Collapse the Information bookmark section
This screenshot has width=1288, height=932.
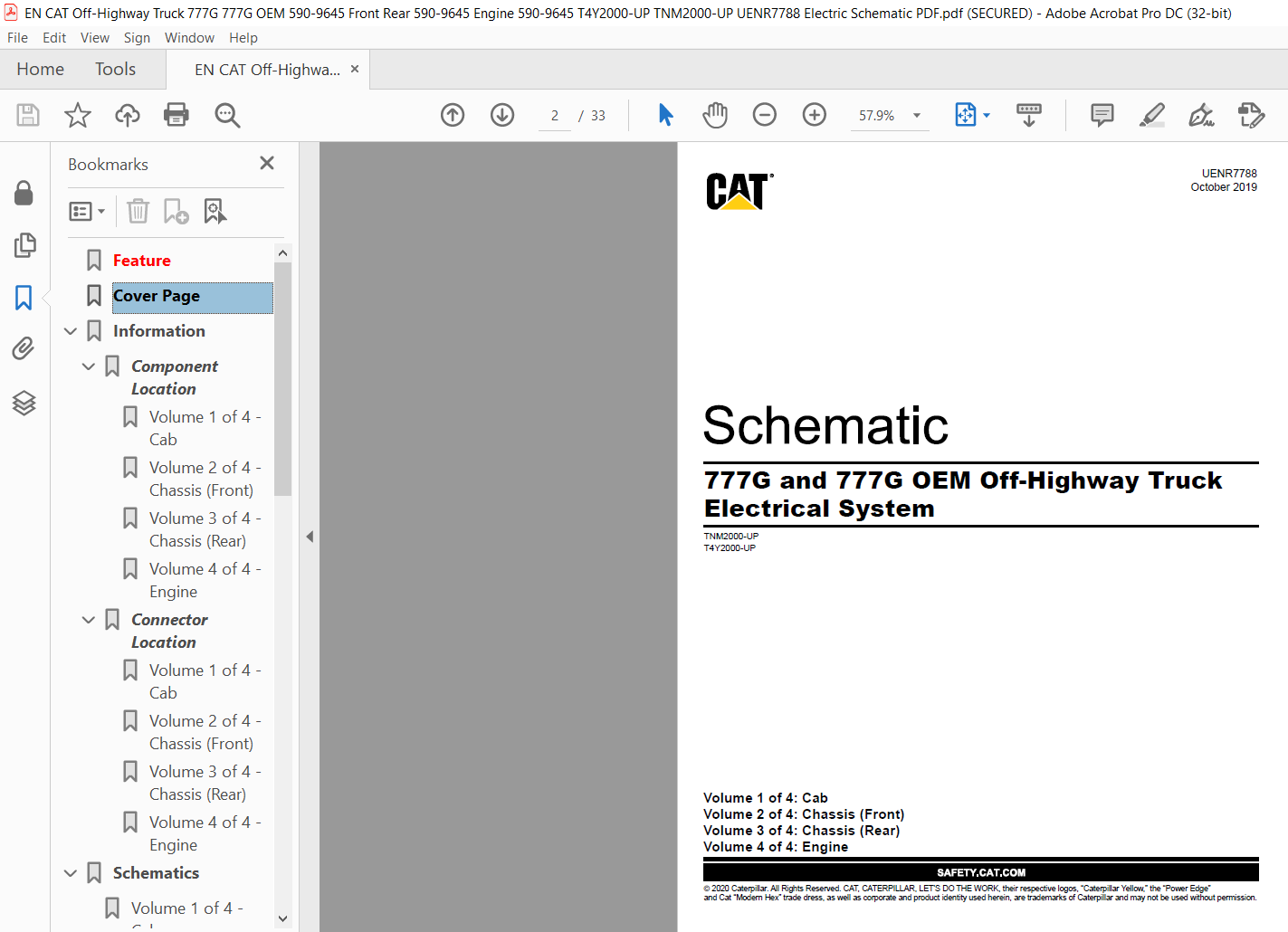(71, 331)
